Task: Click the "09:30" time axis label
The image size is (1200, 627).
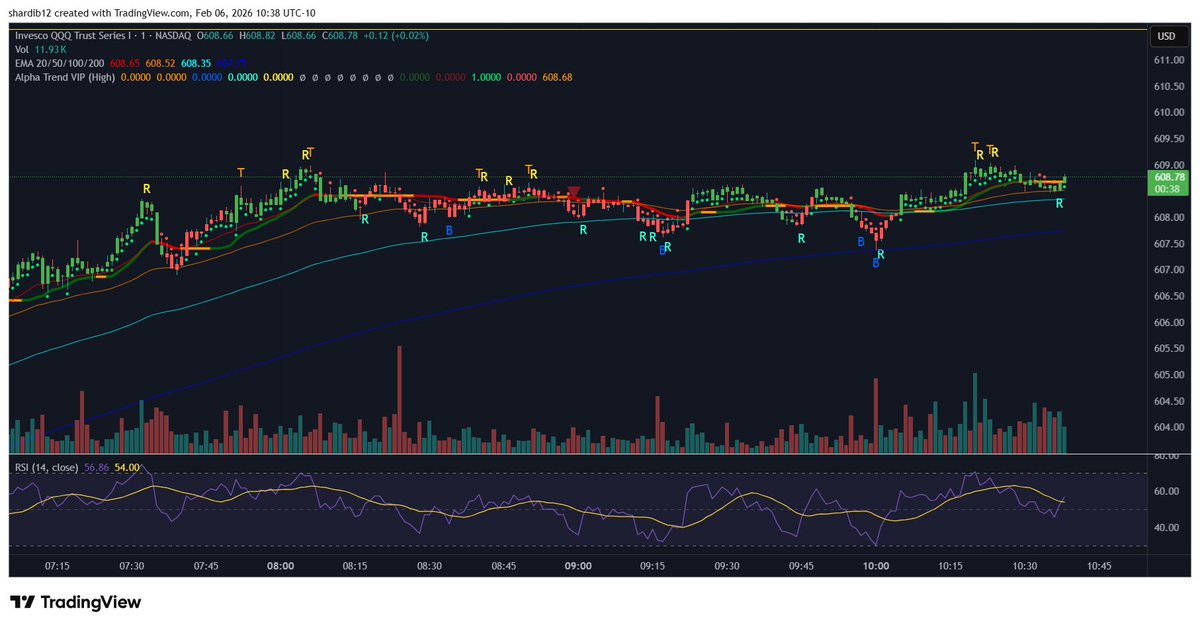Action: point(728,565)
